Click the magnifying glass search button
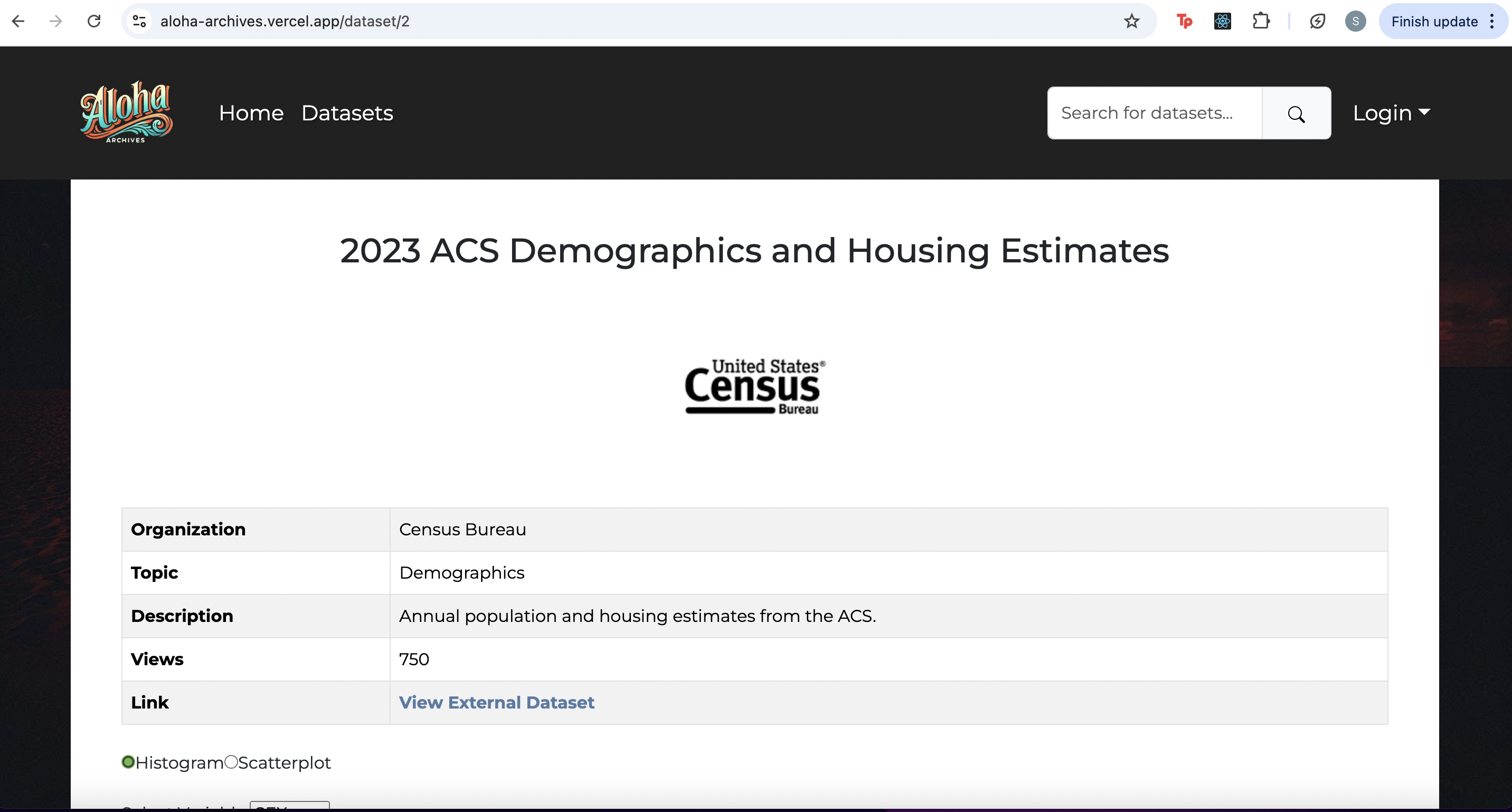This screenshot has width=1512, height=812. point(1296,114)
